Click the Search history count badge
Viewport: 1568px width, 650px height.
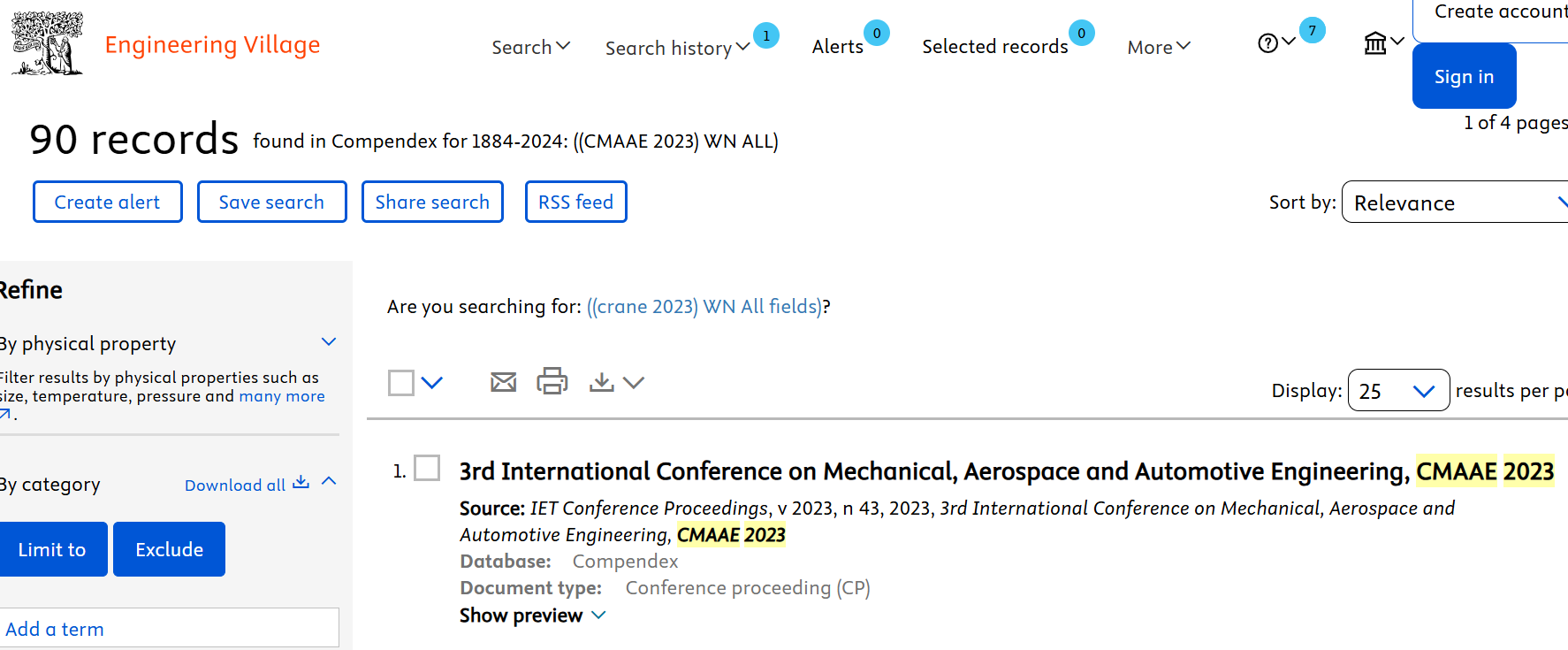tap(766, 35)
